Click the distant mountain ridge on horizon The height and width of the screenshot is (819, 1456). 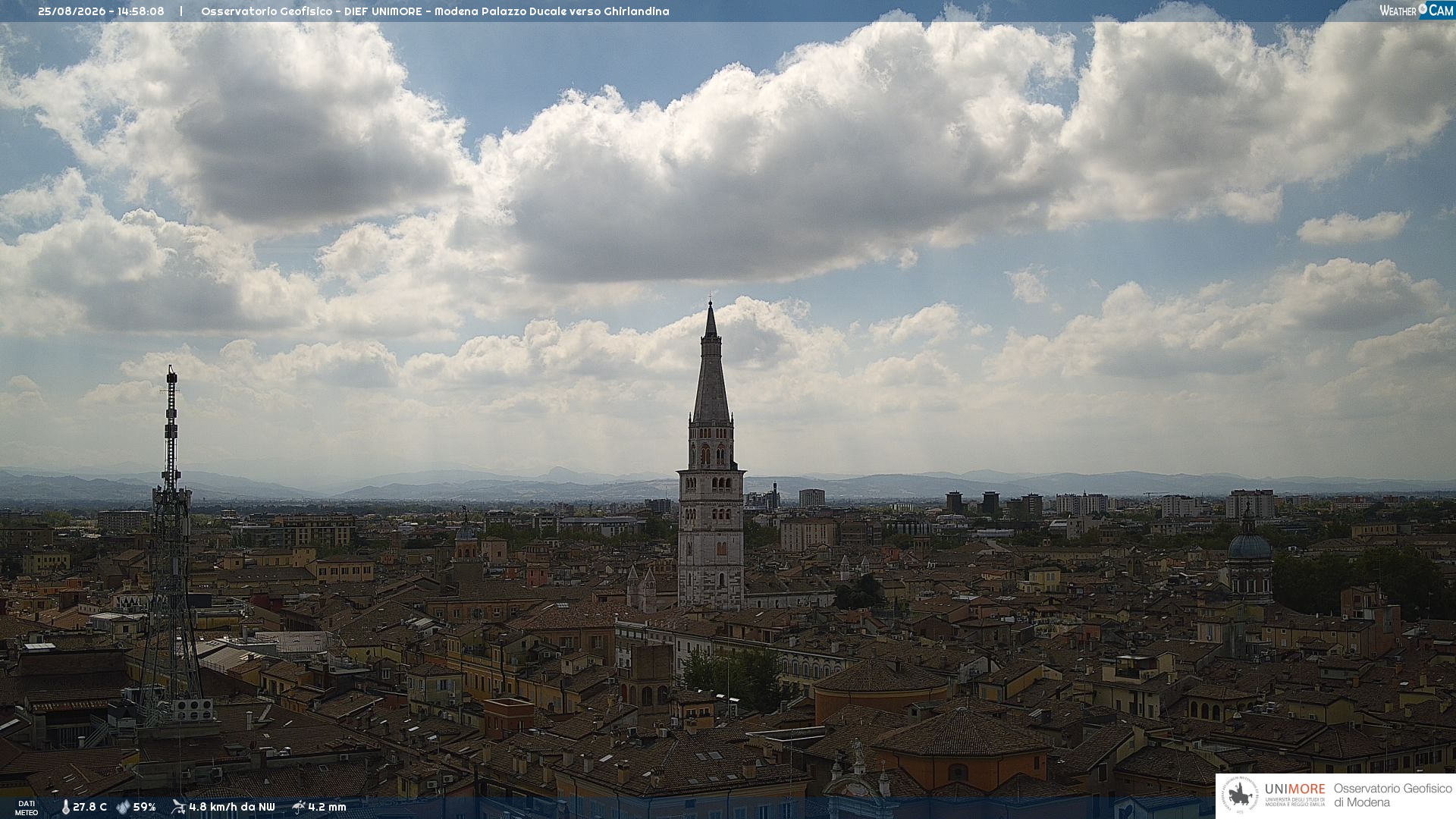(728, 485)
